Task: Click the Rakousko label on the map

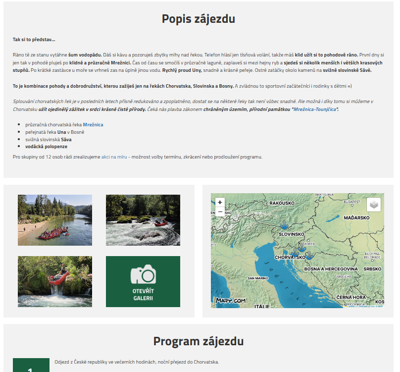Action: tap(282, 203)
